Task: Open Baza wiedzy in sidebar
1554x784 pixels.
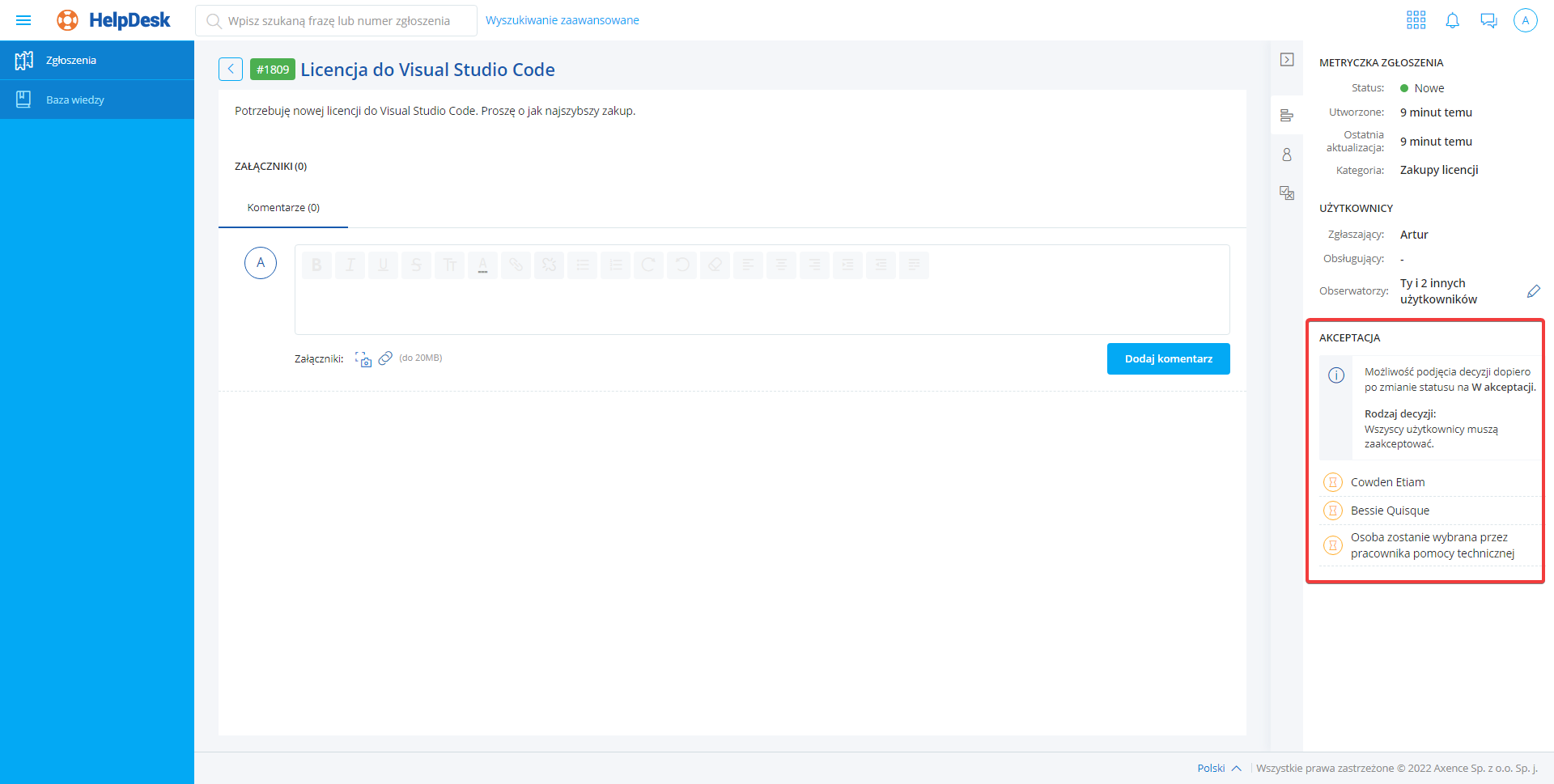Action: click(75, 100)
